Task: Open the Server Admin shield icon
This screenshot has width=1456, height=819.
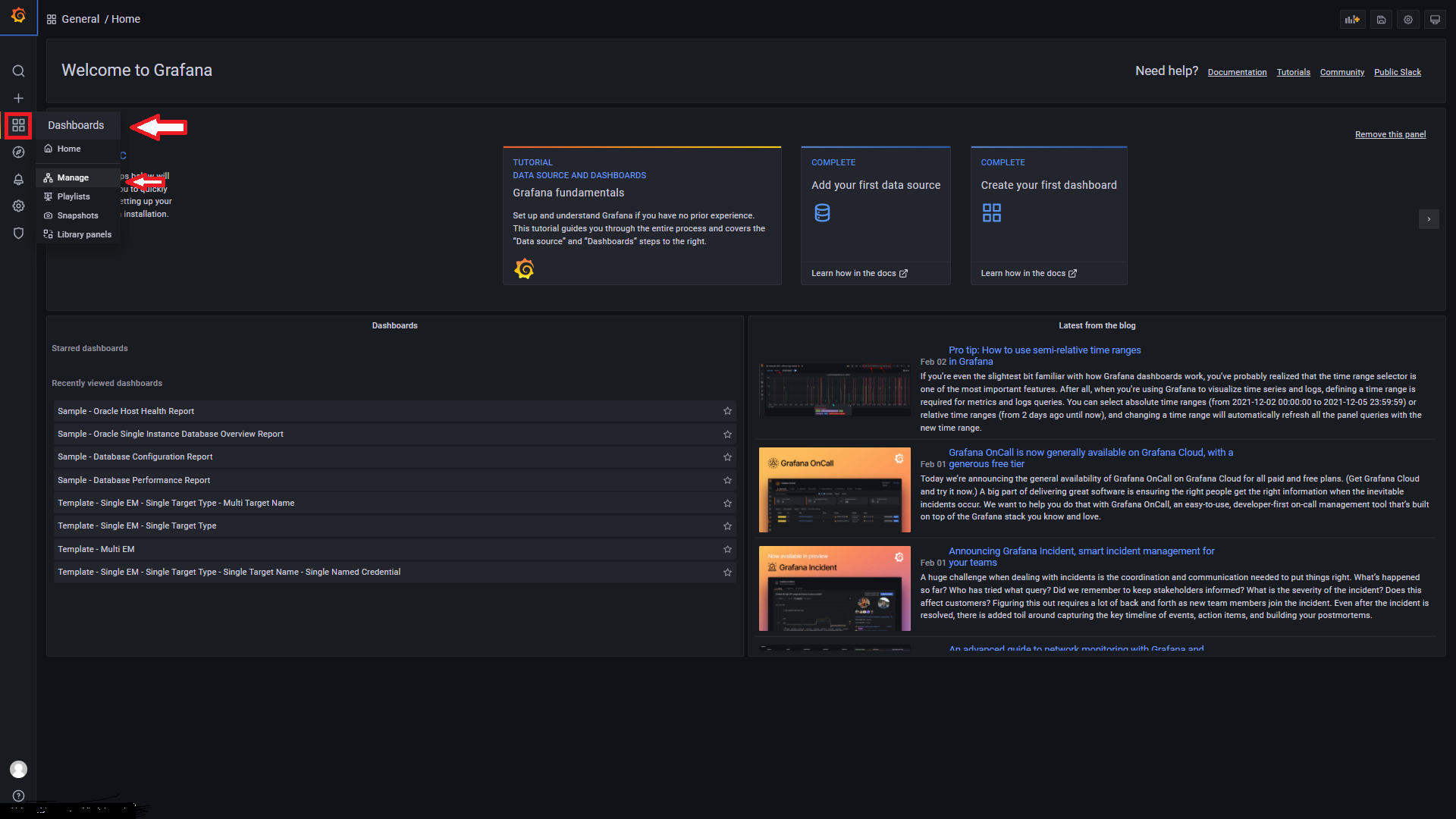Action: [18, 234]
